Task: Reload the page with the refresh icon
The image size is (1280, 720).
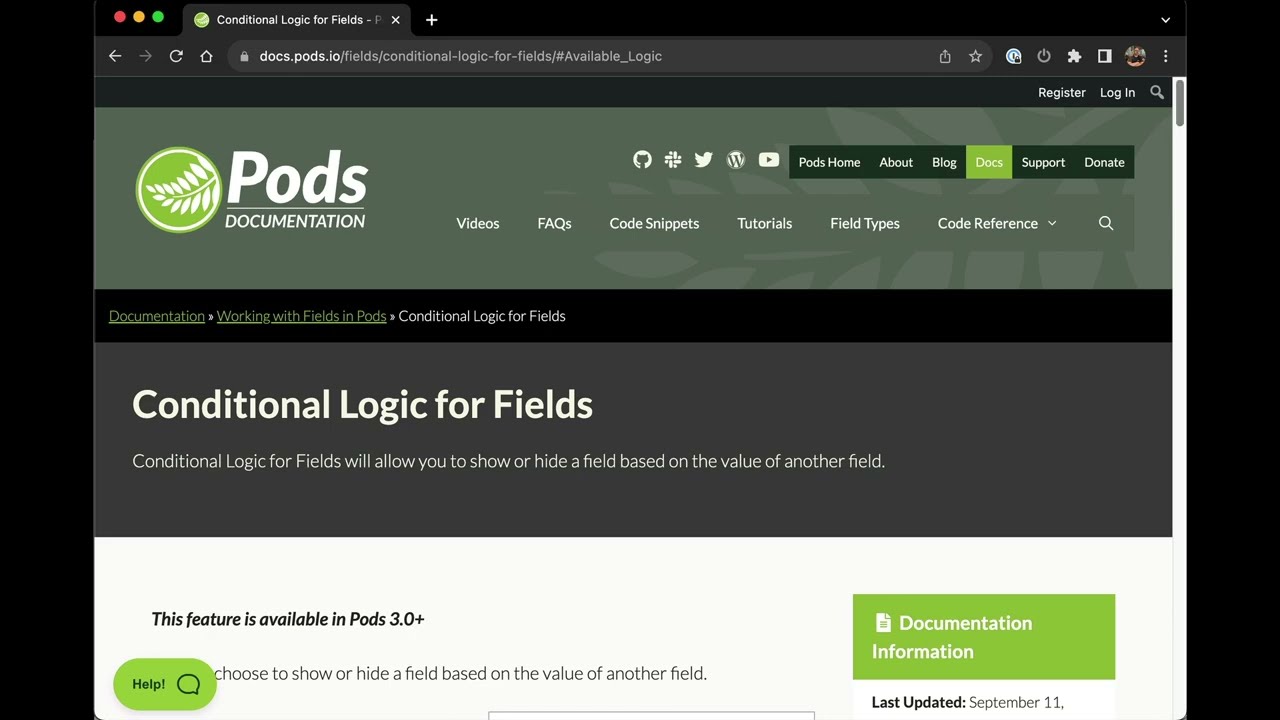Action: coord(176,56)
